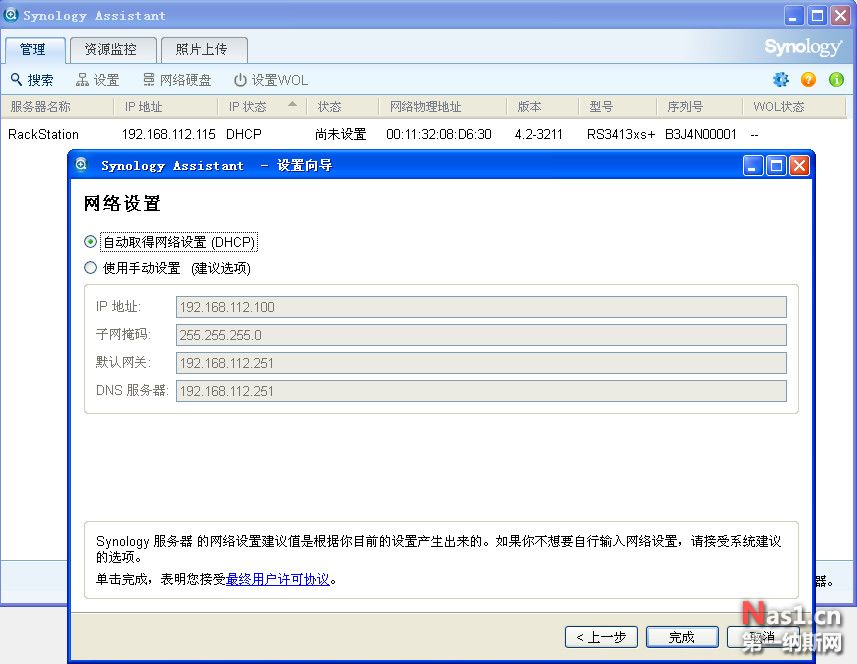Open the blue gear preferences icon

pos(780,80)
